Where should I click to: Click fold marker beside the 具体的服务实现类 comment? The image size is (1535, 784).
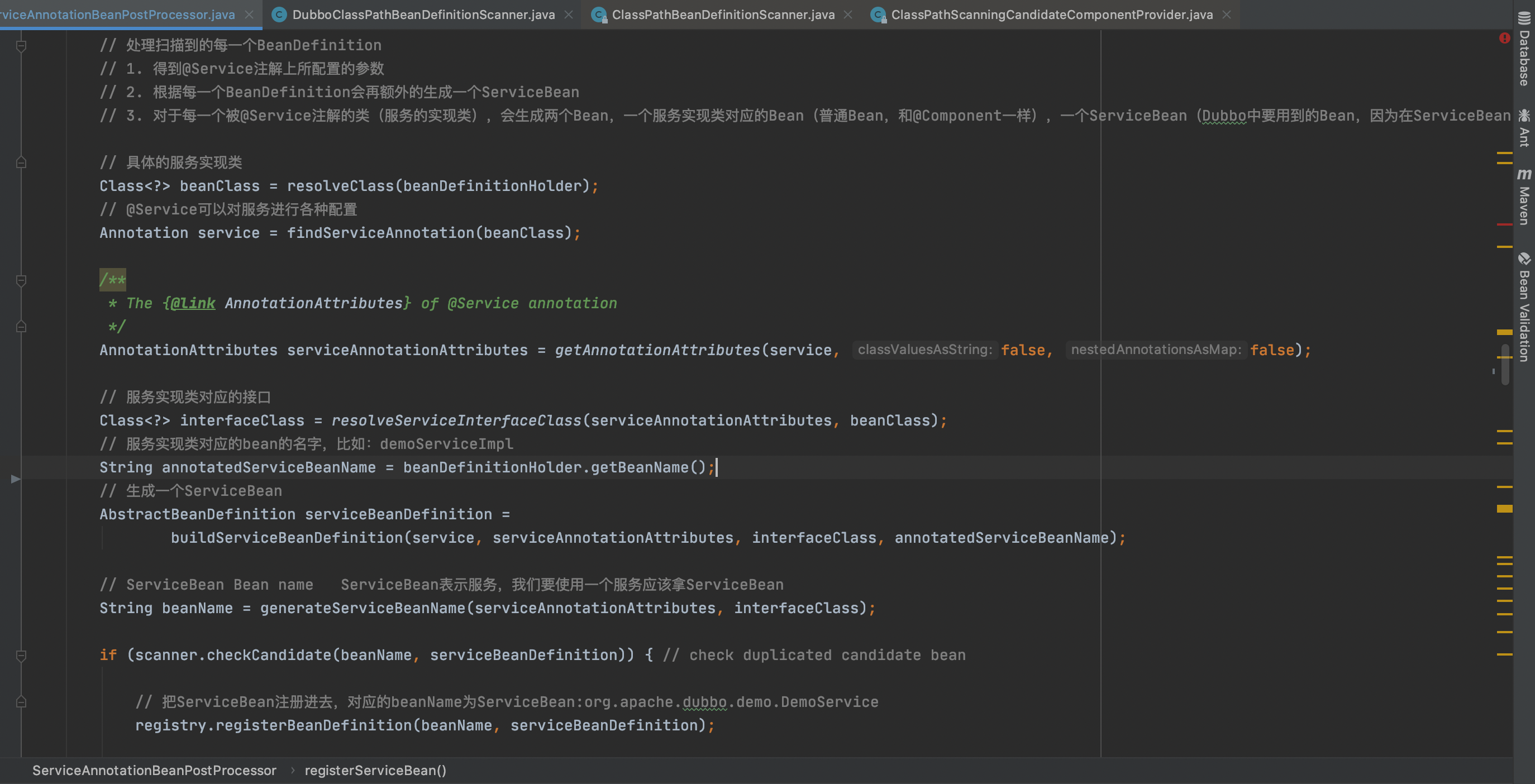(21, 162)
